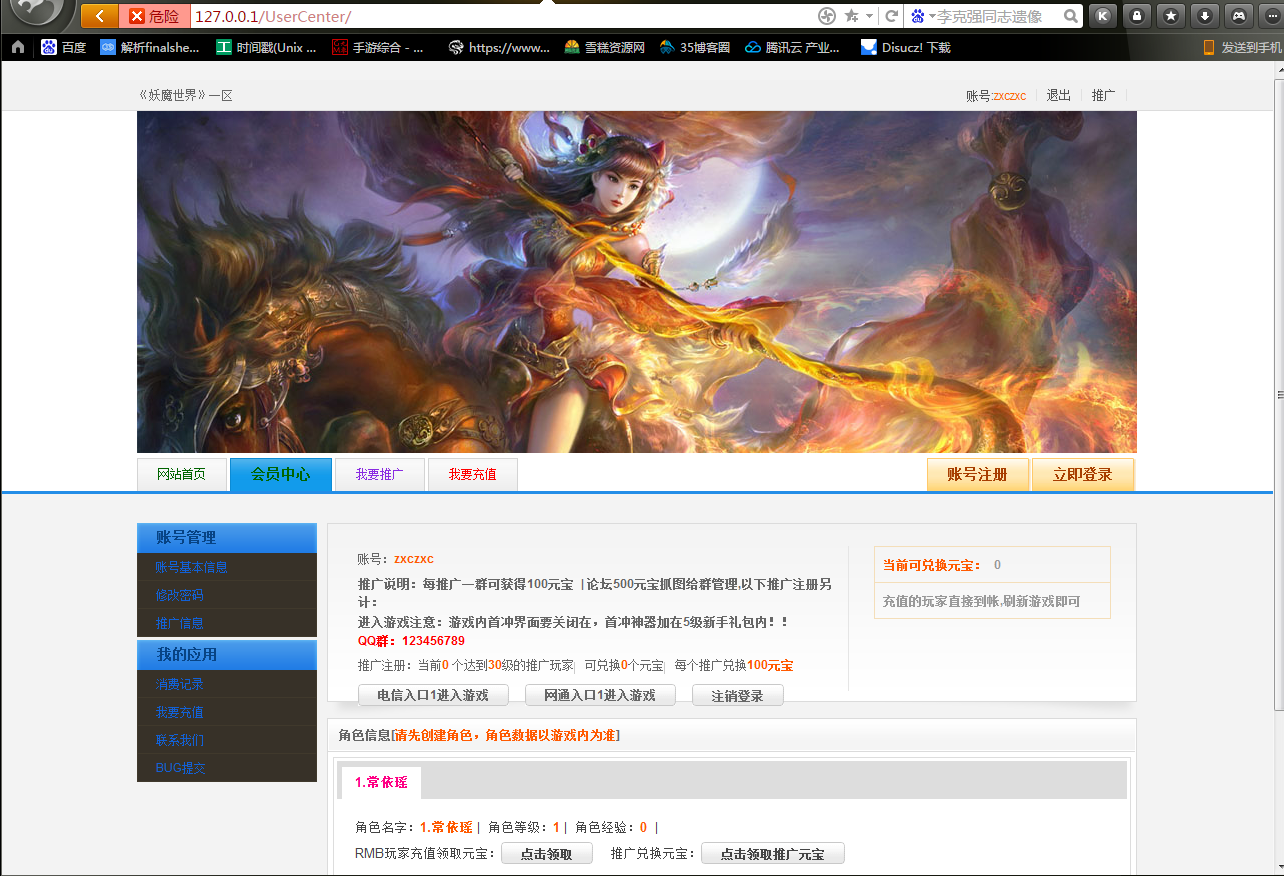Go to the 网站首页 tab
The width and height of the screenshot is (1284, 876).
(x=182, y=474)
